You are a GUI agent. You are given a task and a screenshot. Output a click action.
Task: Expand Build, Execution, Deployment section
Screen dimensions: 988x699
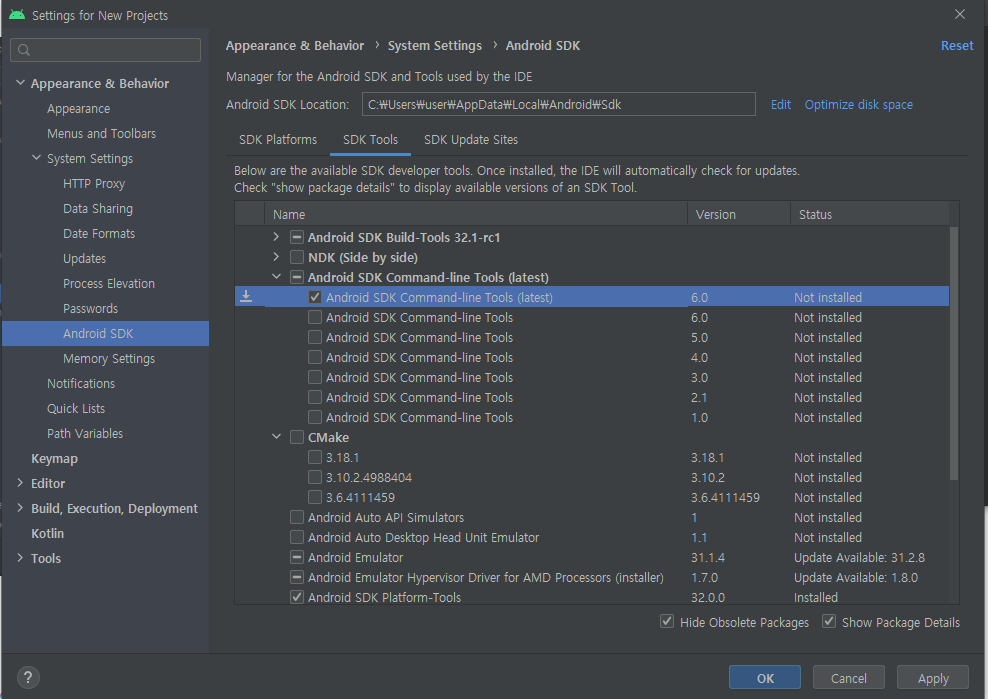point(20,508)
